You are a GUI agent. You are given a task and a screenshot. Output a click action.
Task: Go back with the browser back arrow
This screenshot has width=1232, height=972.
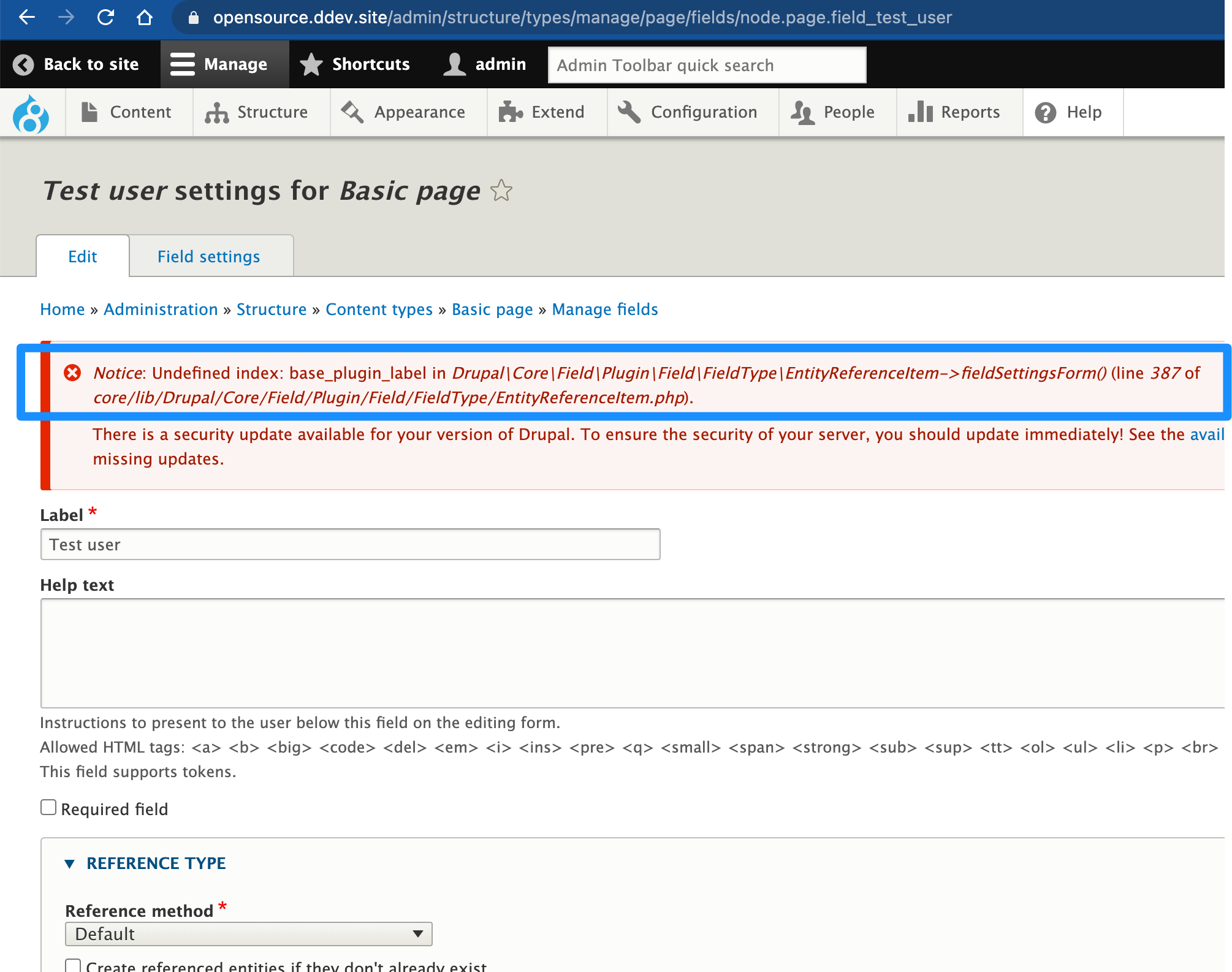point(27,17)
